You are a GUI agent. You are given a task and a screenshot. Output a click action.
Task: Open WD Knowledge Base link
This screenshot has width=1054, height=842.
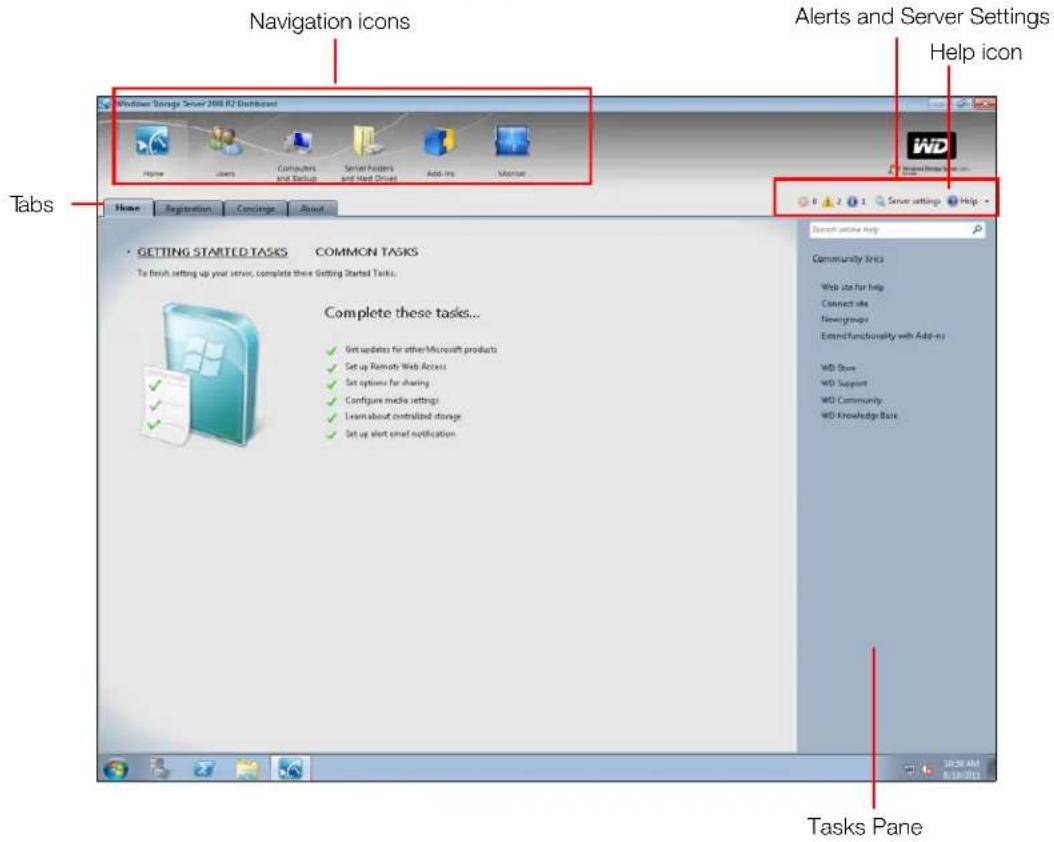(x=858, y=416)
